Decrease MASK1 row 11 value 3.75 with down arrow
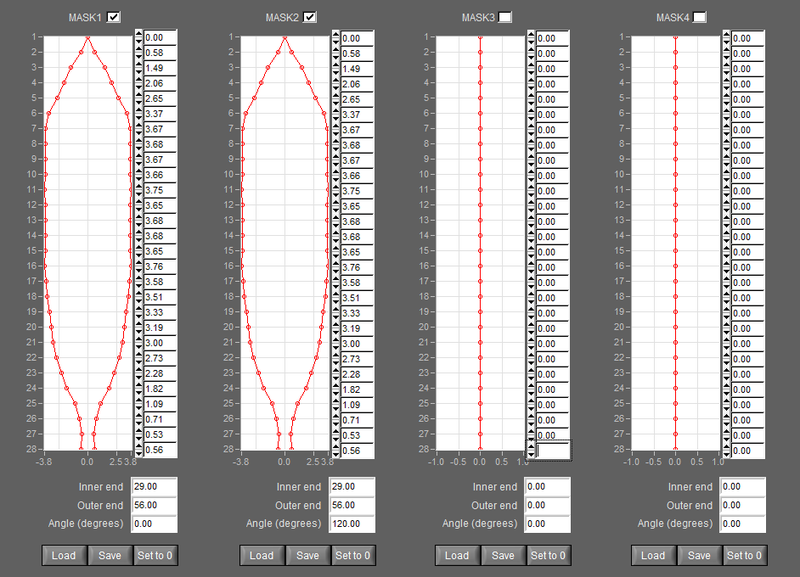800x577 pixels. 139,194
